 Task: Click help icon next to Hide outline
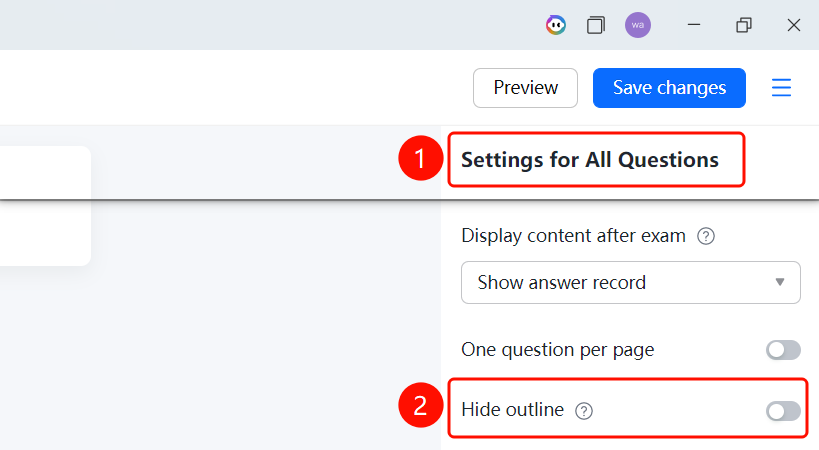584,411
